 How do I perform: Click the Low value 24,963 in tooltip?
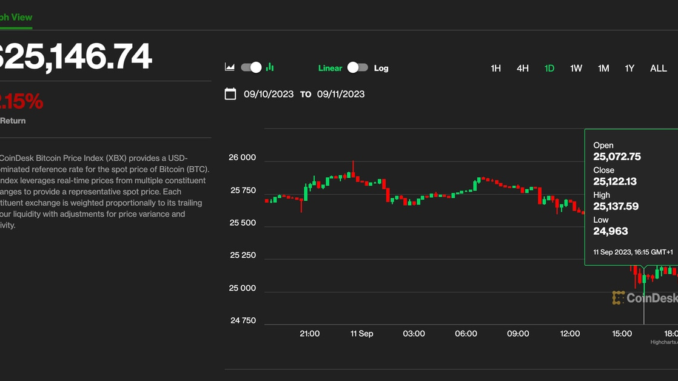610,231
